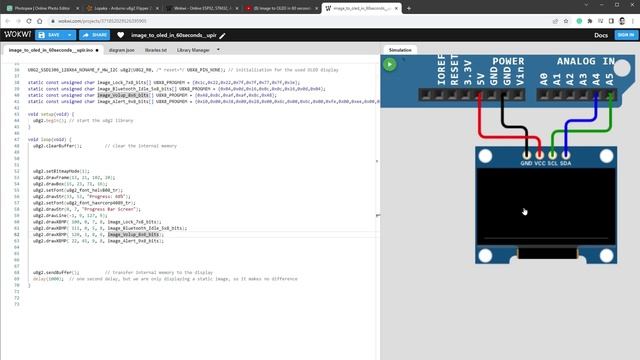Open the extensions puzzle icon
The image size is (640, 360).
pos(590,21)
